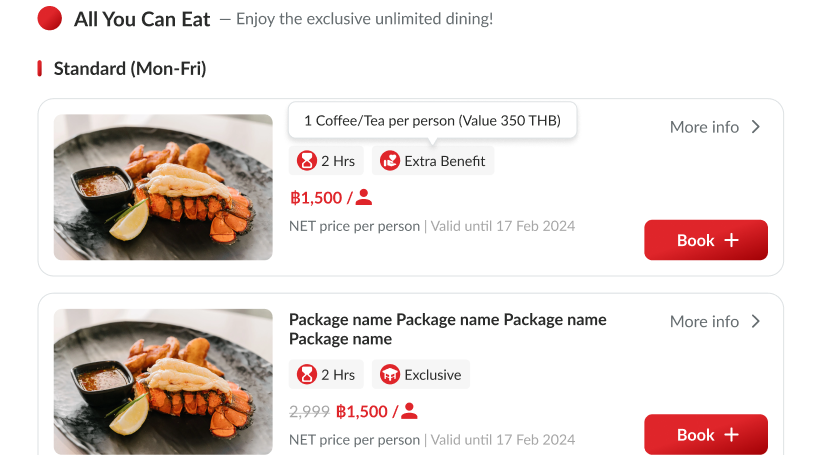Open More info for the Exclusive package
The width and height of the screenshot is (820, 455).
704,321
